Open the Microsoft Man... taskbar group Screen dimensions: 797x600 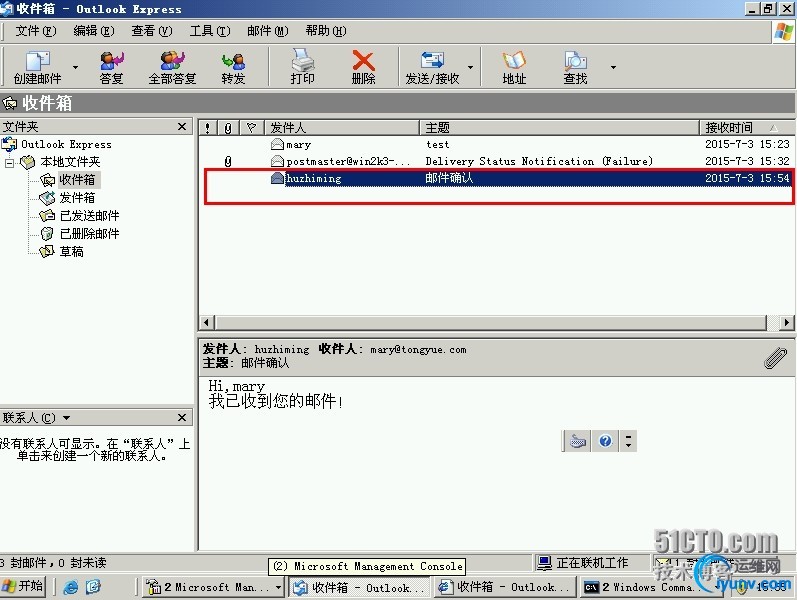coord(213,587)
